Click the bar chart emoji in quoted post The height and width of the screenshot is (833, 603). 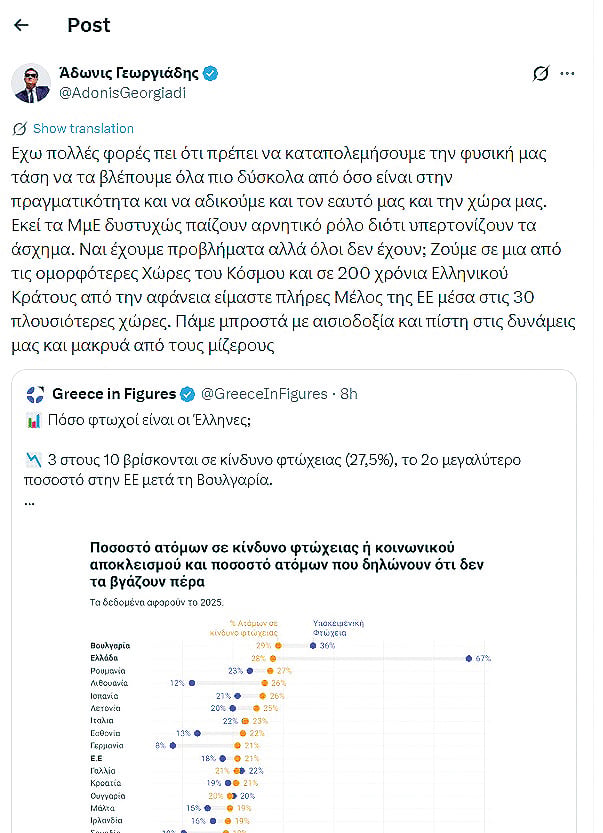coord(33,421)
